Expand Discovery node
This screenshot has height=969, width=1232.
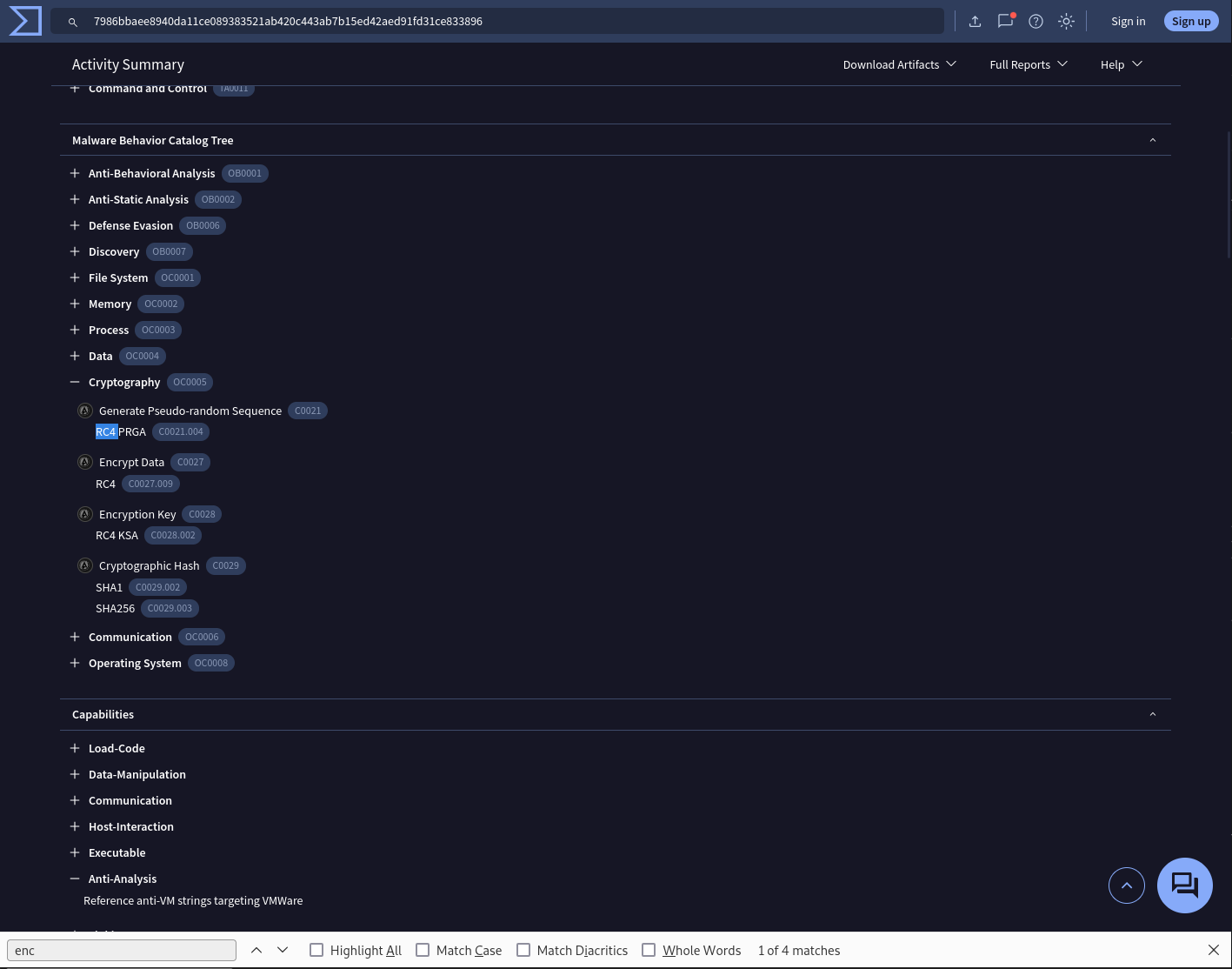coord(75,251)
